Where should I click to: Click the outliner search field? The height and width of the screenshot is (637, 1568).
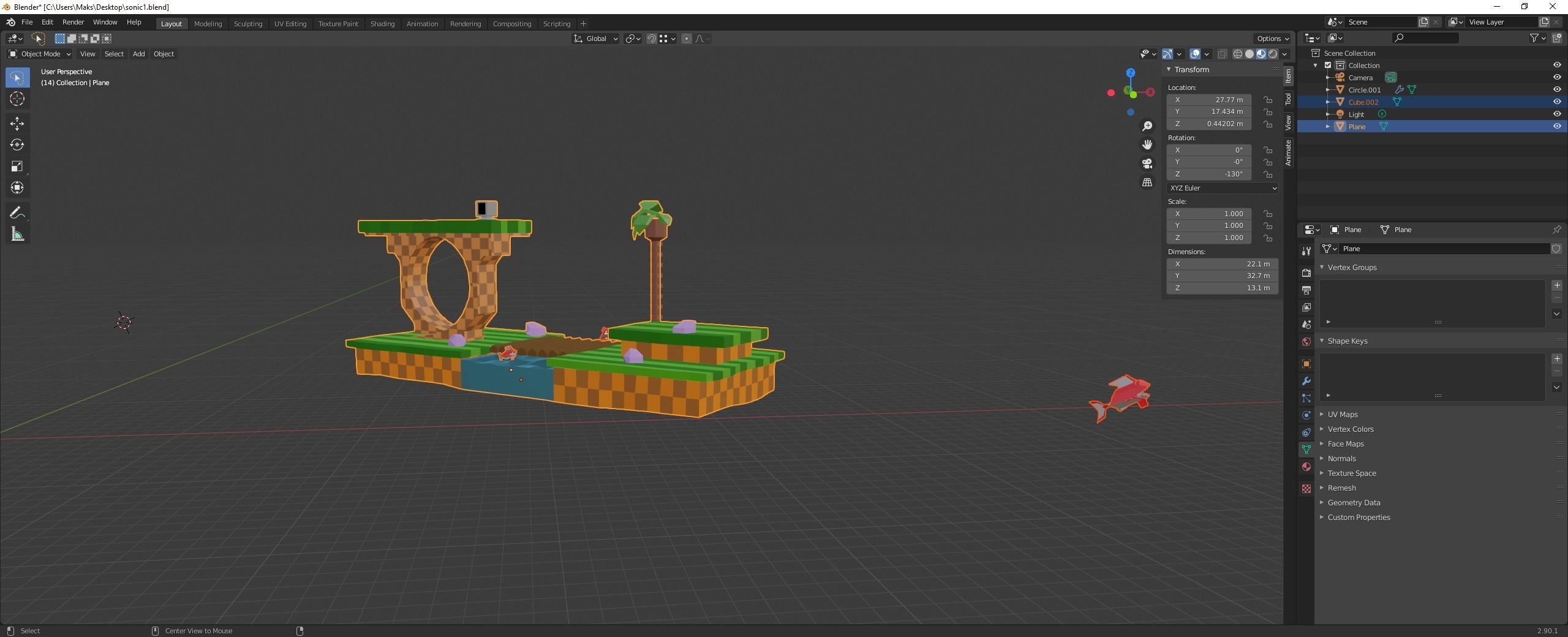tap(1425, 38)
